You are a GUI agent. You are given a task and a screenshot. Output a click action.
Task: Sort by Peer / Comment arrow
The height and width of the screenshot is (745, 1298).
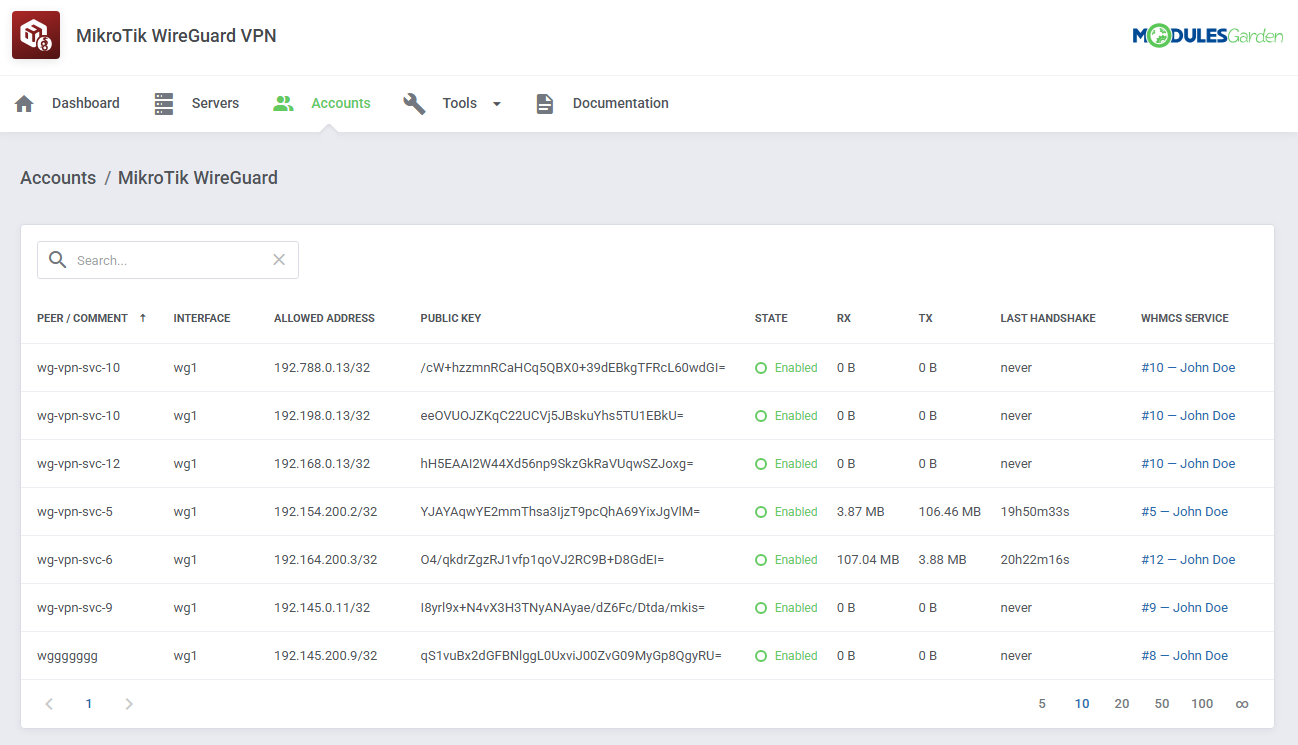click(x=143, y=318)
